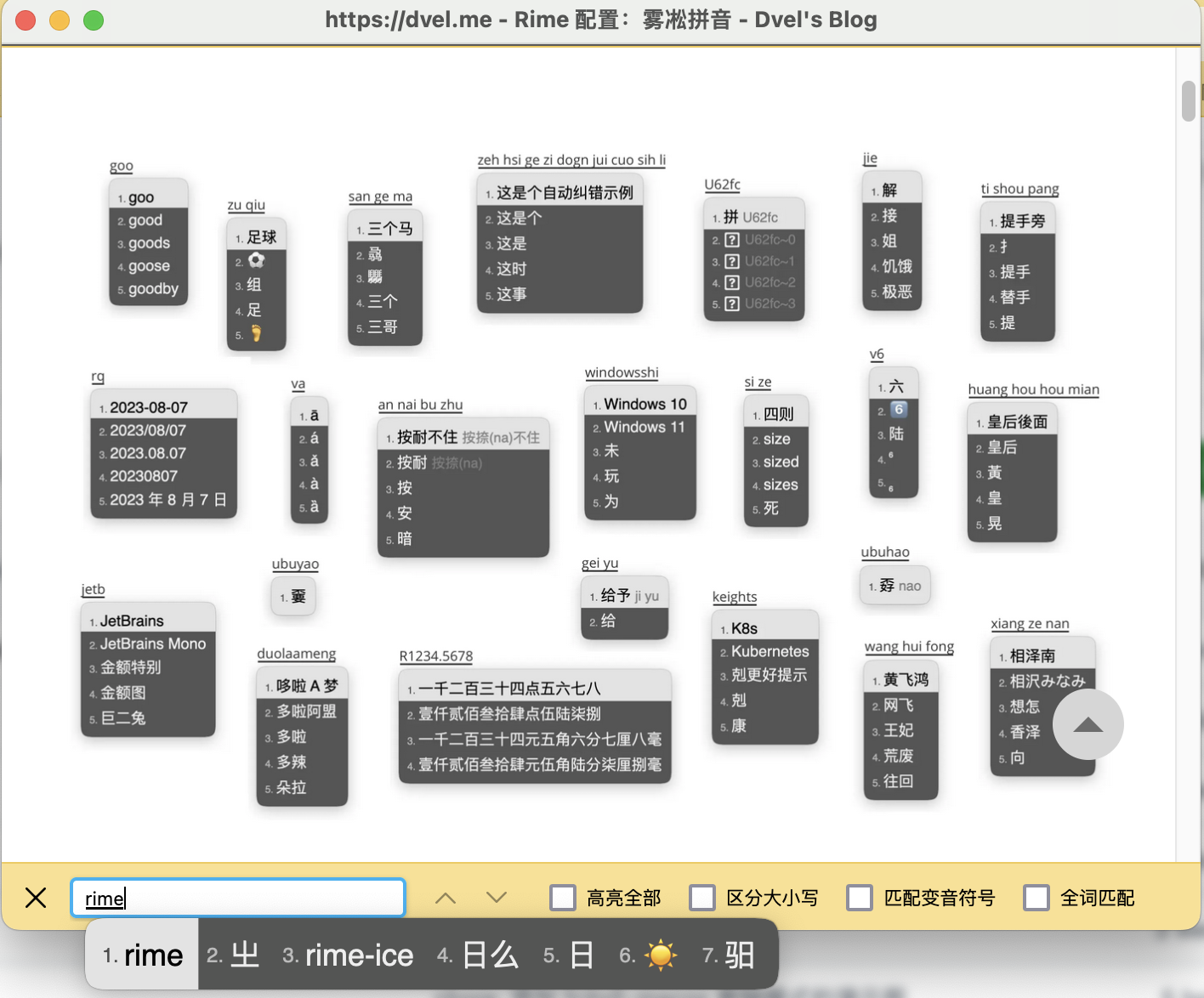Choose candidate 1 rime in IME bar
Viewport: 1204px width, 998px height.
[x=143, y=955]
